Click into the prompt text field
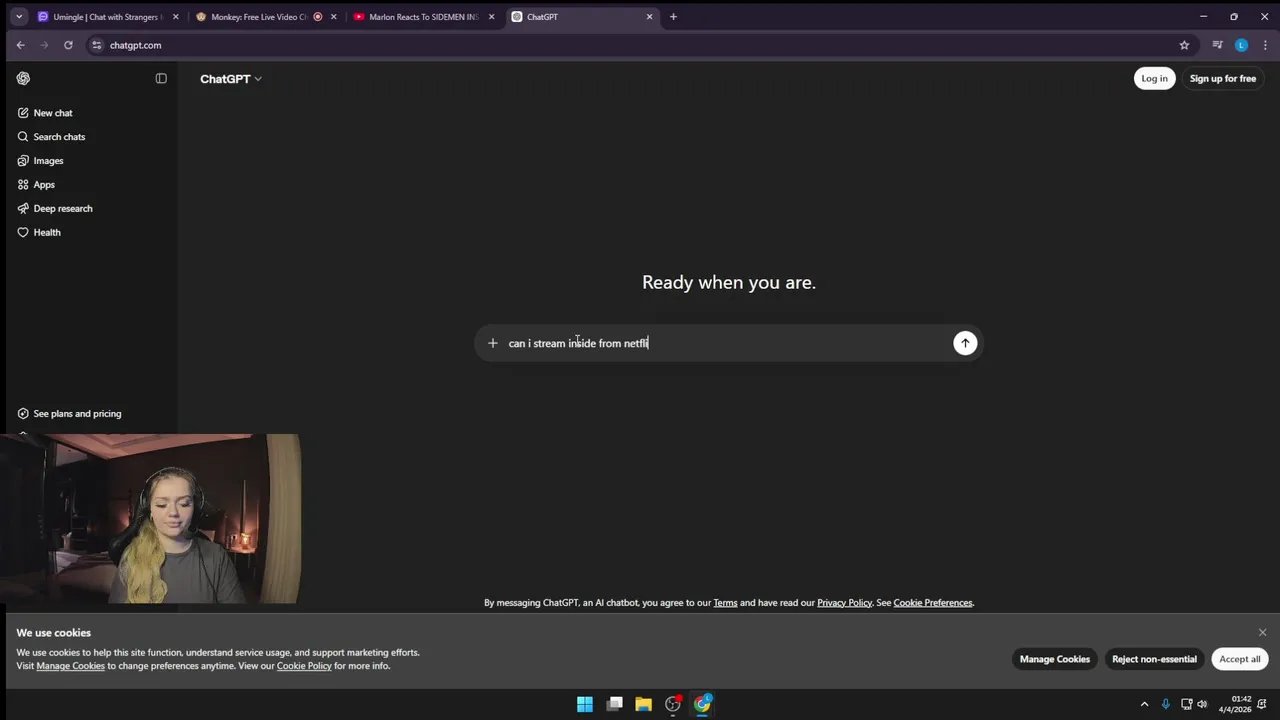 [728, 343]
